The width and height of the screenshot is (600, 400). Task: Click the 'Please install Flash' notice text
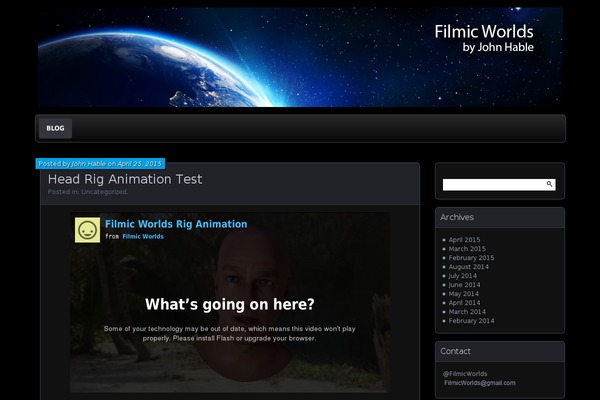(x=229, y=333)
